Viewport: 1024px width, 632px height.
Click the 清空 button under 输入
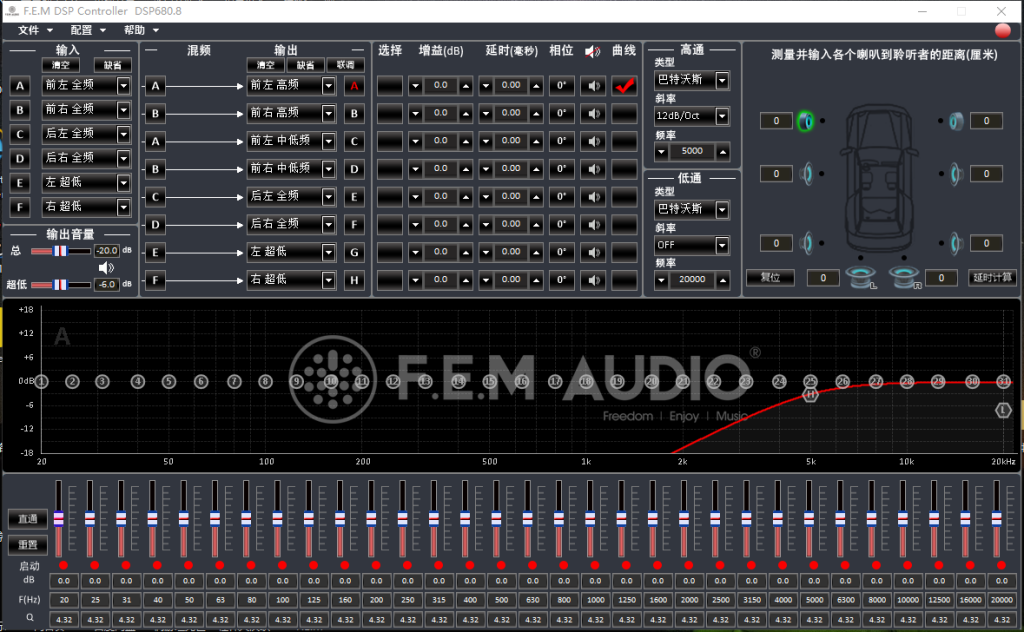[61, 65]
